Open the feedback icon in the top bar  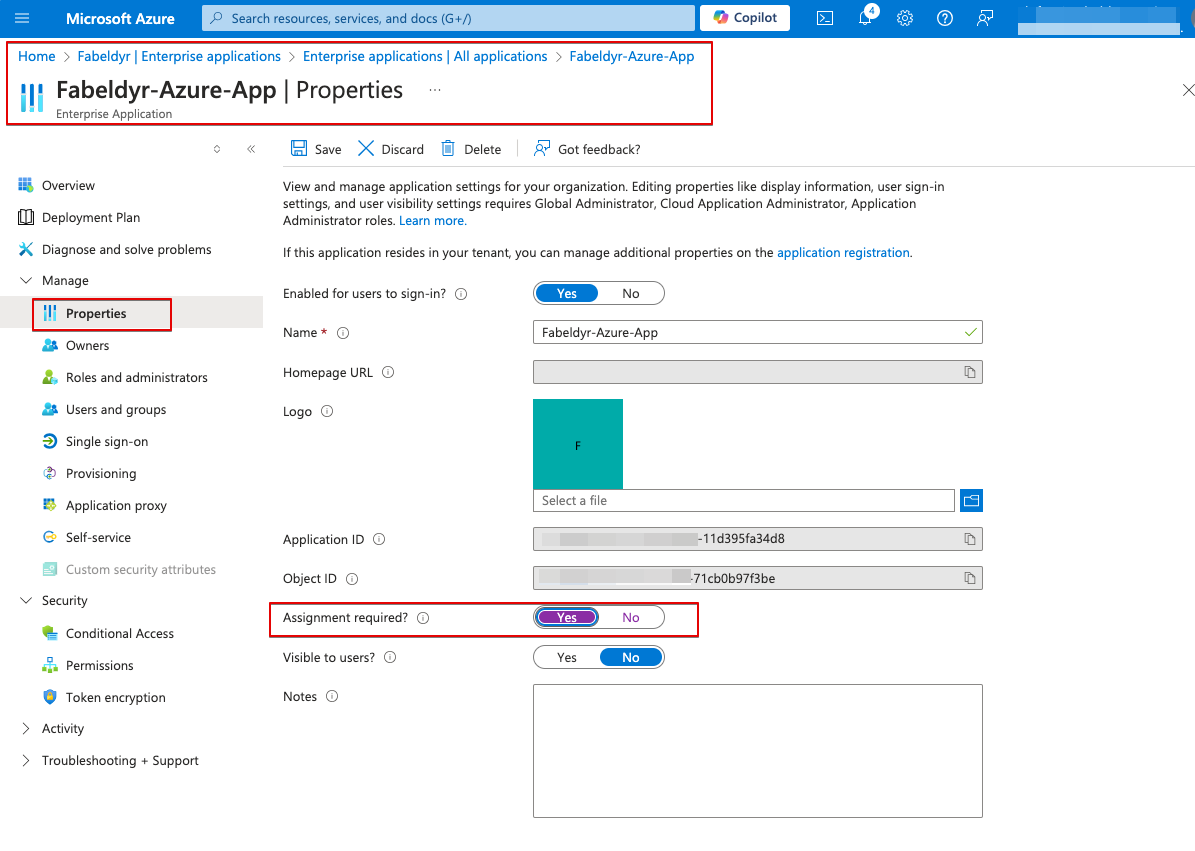984,17
